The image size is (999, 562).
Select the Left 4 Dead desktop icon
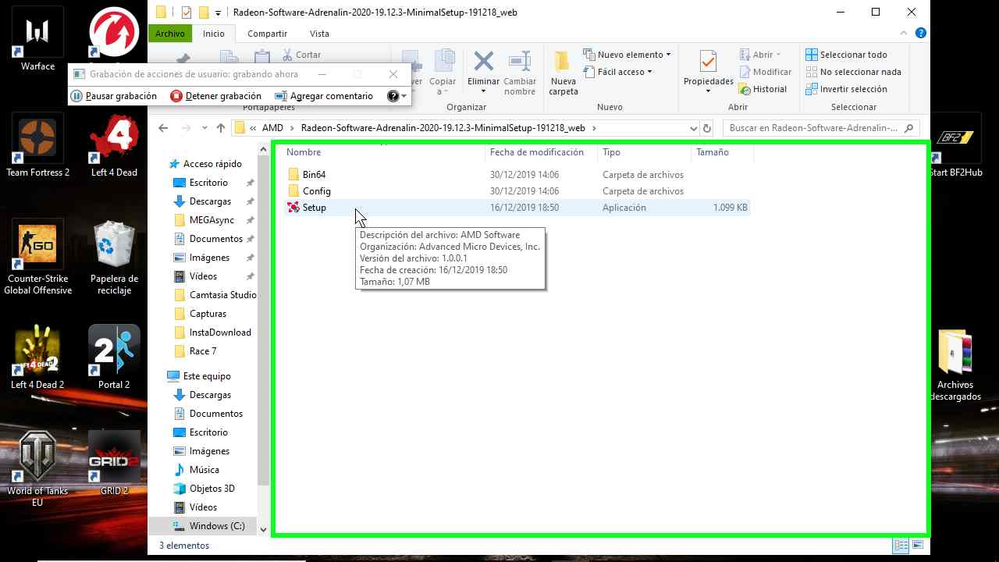tap(114, 145)
